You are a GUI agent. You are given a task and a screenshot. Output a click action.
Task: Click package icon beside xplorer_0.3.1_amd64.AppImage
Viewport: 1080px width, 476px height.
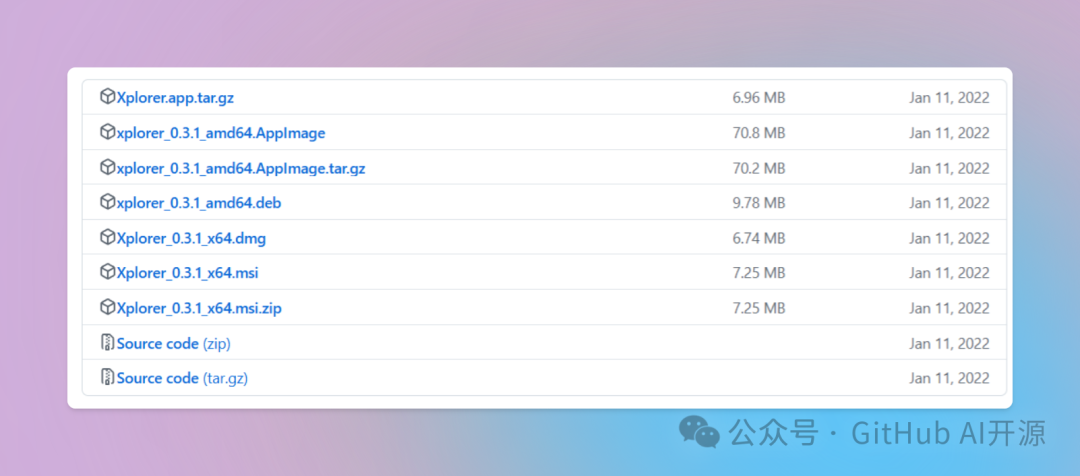[107, 132]
